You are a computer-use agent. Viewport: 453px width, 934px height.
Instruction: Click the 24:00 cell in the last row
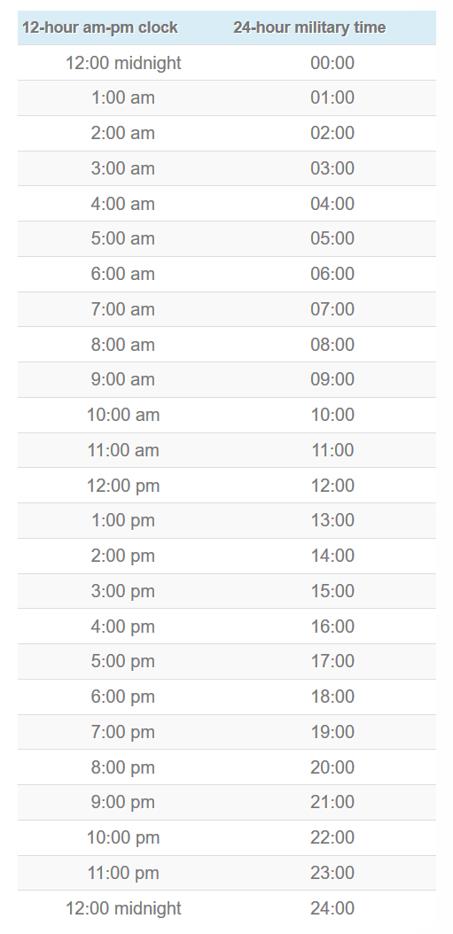coord(332,908)
